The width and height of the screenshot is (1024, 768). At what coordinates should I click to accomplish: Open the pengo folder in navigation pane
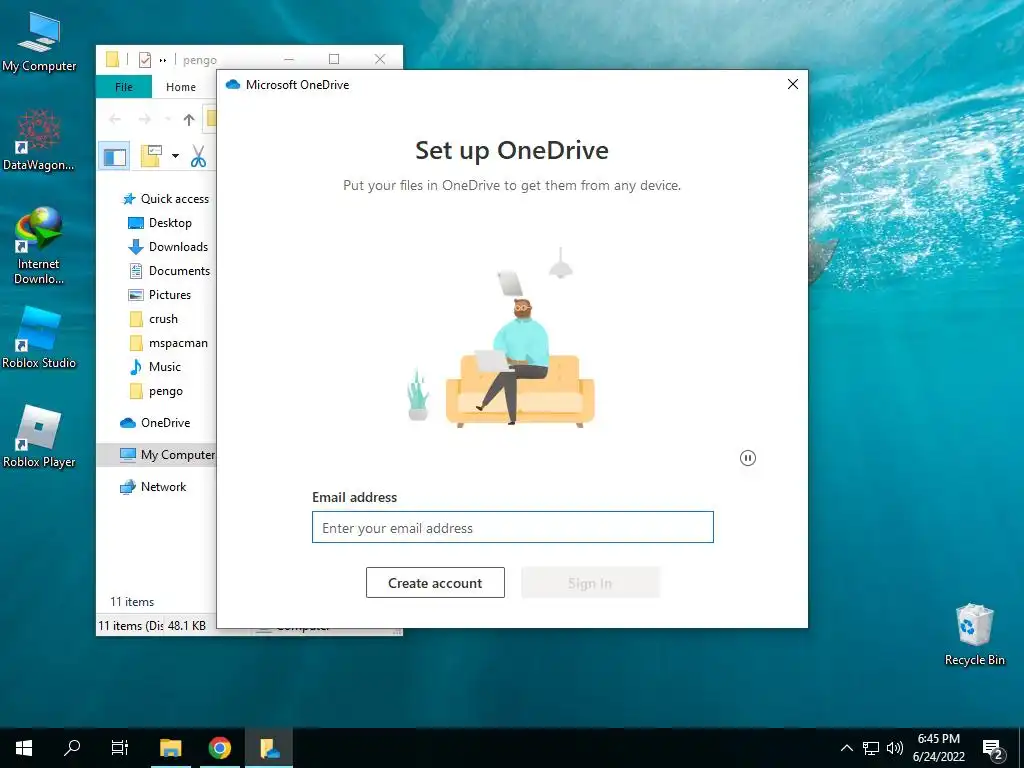coord(156,391)
